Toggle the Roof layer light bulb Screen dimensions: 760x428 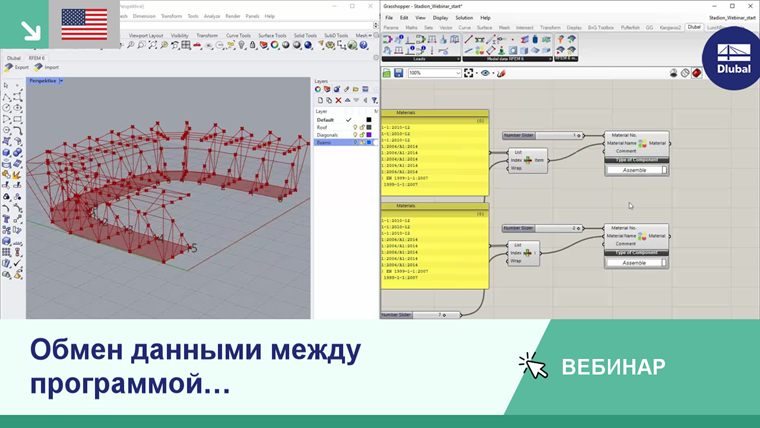tap(355, 127)
